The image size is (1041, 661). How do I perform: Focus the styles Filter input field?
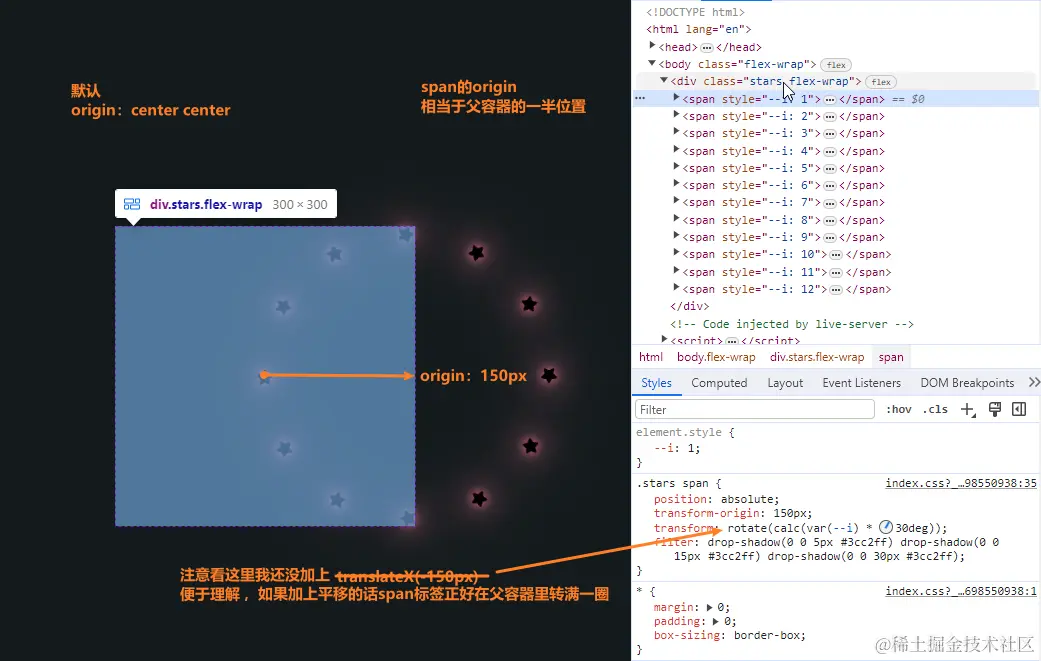755,409
